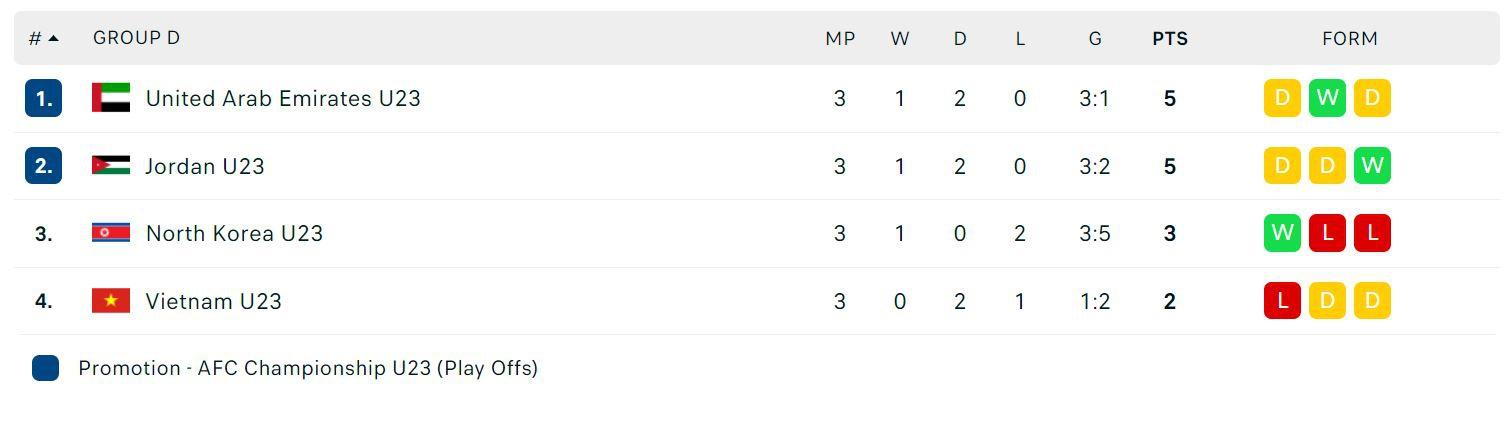Click Vietnam's last yellow D form badge
The height and width of the screenshot is (428, 1506).
pyautogui.click(x=1372, y=301)
